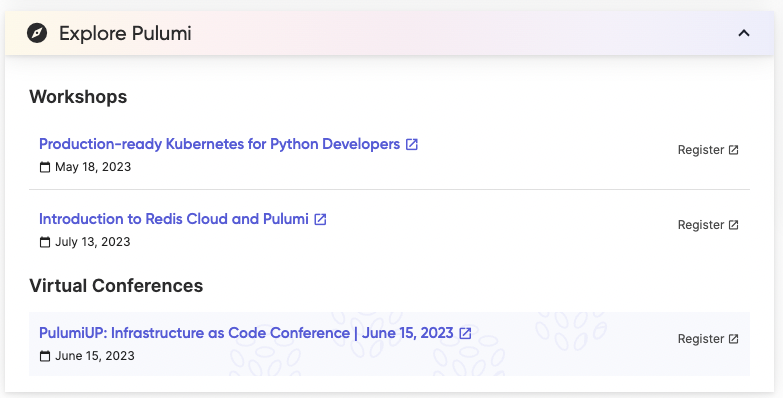Image resolution: width=783 pixels, height=398 pixels.
Task: Register for the Redis Cloud workshop
Action: point(708,225)
